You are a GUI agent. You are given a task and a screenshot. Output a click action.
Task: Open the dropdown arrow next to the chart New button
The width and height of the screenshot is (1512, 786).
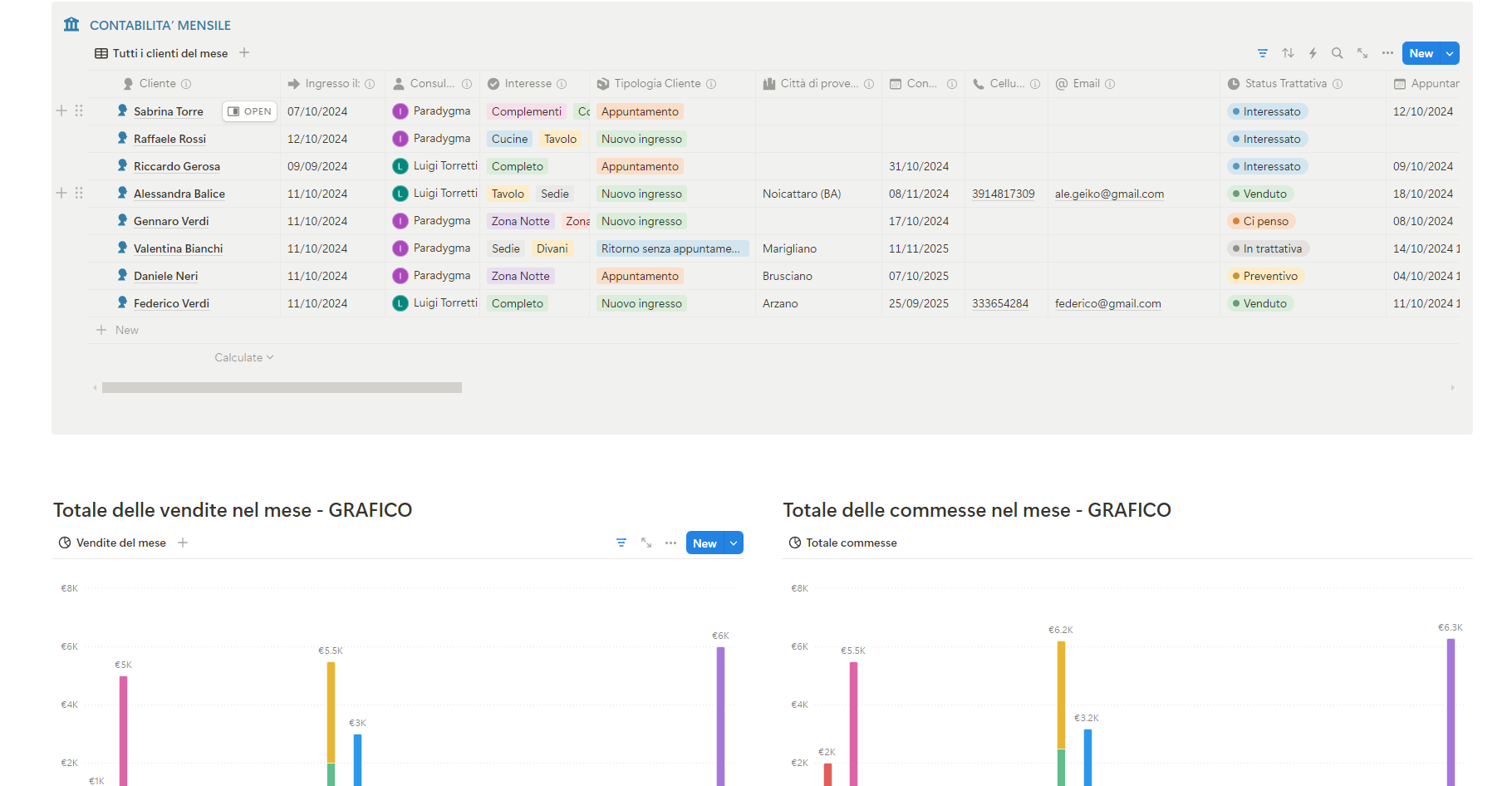[734, 543]
